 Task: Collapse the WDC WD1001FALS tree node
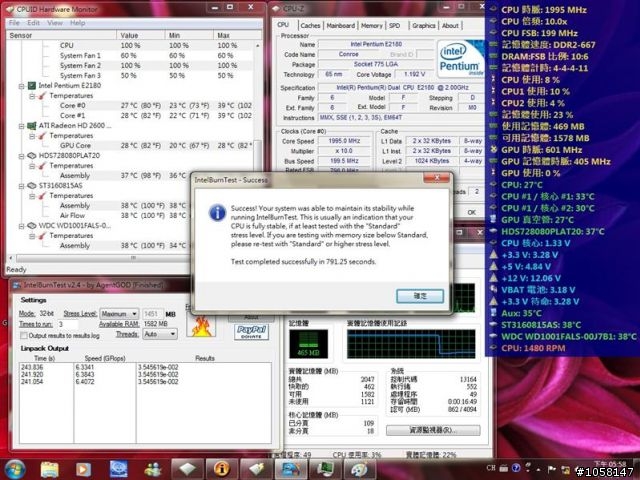pyautogui.click(x=21, y=226)
